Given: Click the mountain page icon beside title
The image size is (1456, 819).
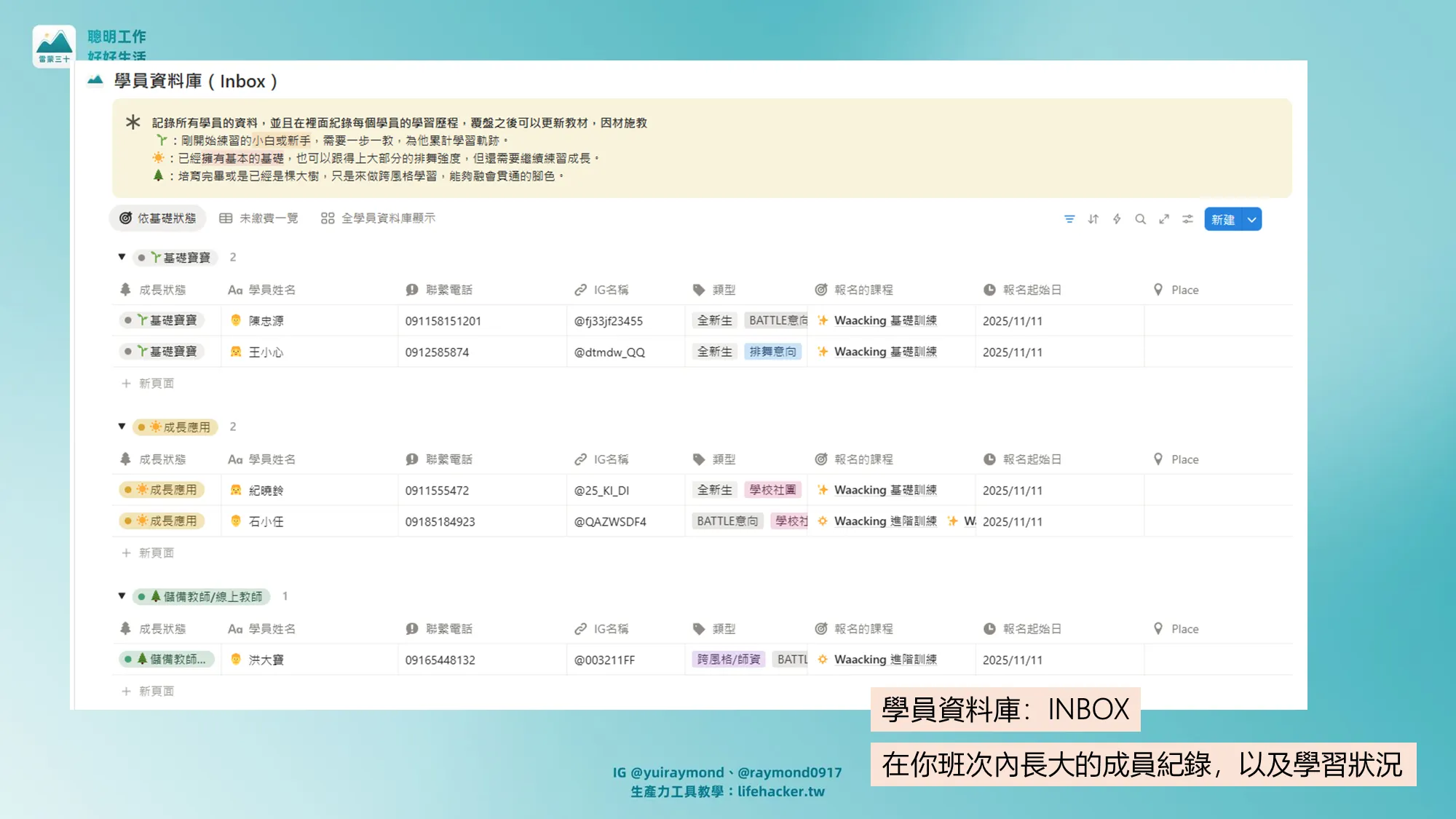Looking at the screenshot, I should [x=95, y=81].
